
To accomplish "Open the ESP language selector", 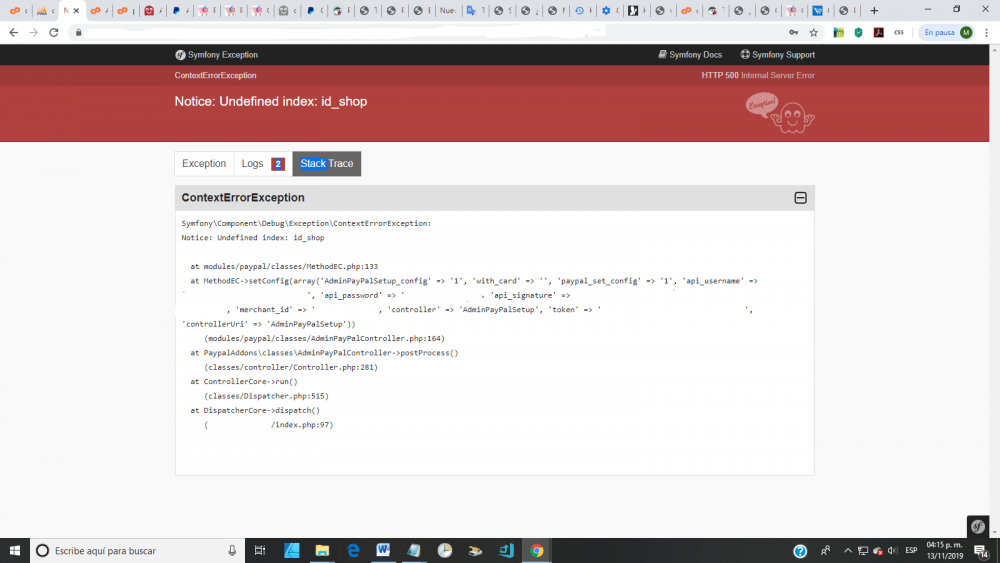I will (x=911, y=551).
